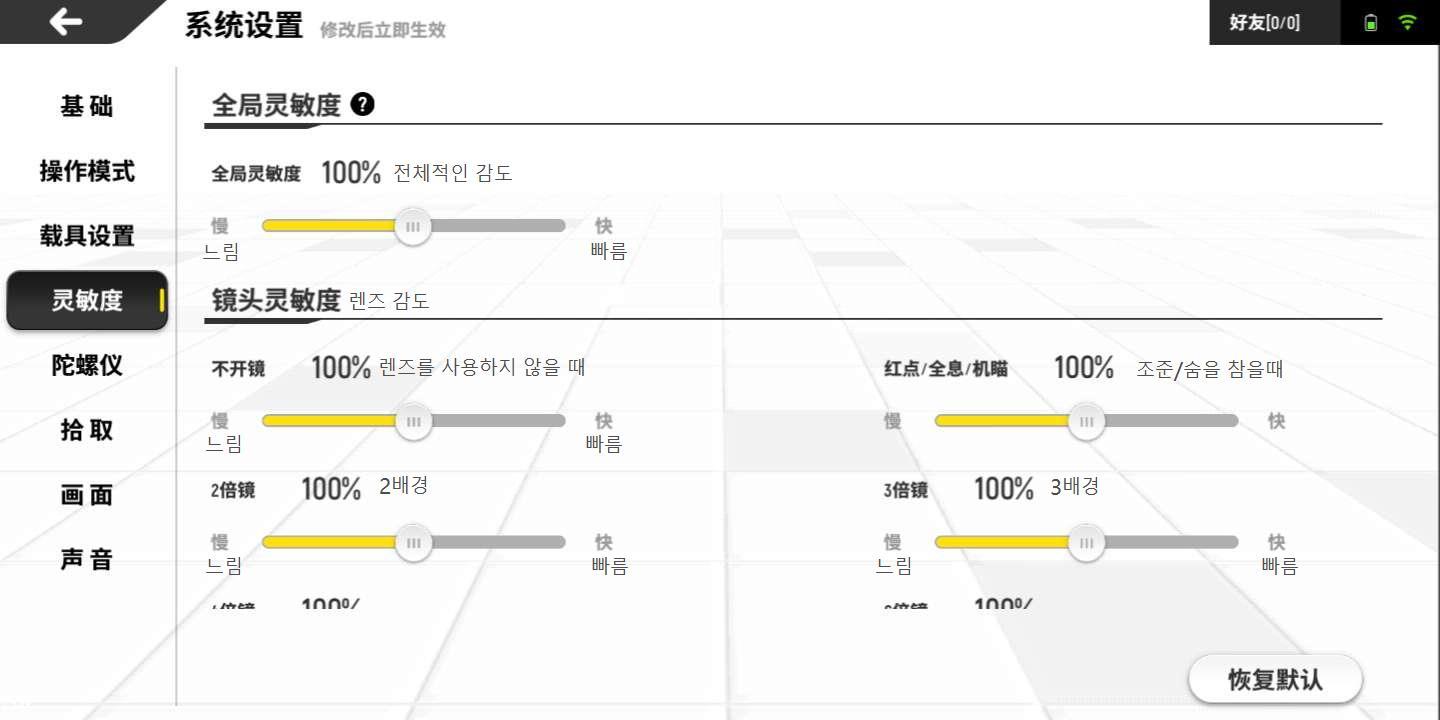Select the 基础 settings tab
This screenshot has height=720, width=1440.
click(x=87, y=106)
